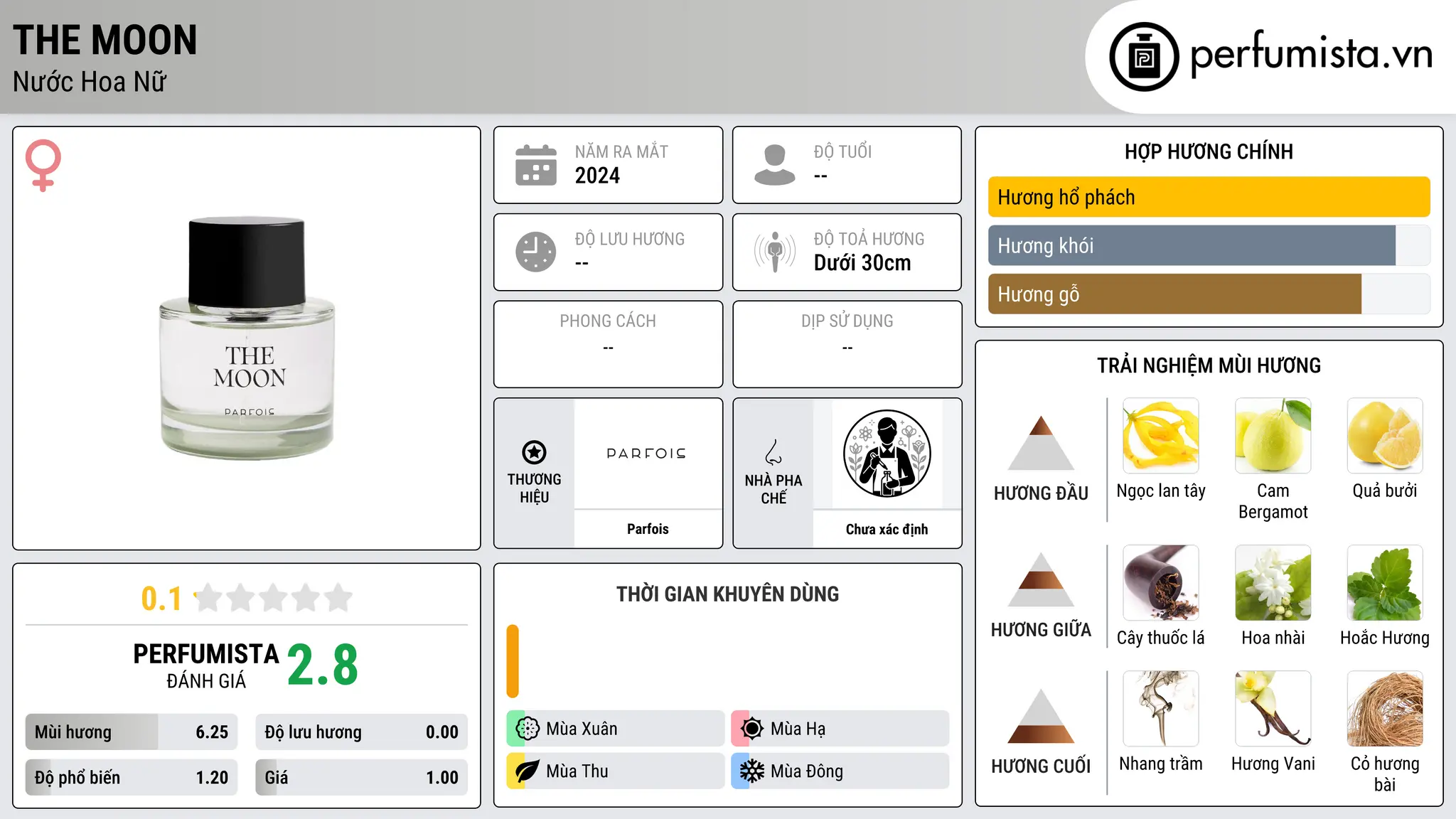Image resolution: width=1456 pixels, height=819 pixels.
Task: Click the Trải nghiệm mùi hương heading
Action: (x=1209, y=365)
